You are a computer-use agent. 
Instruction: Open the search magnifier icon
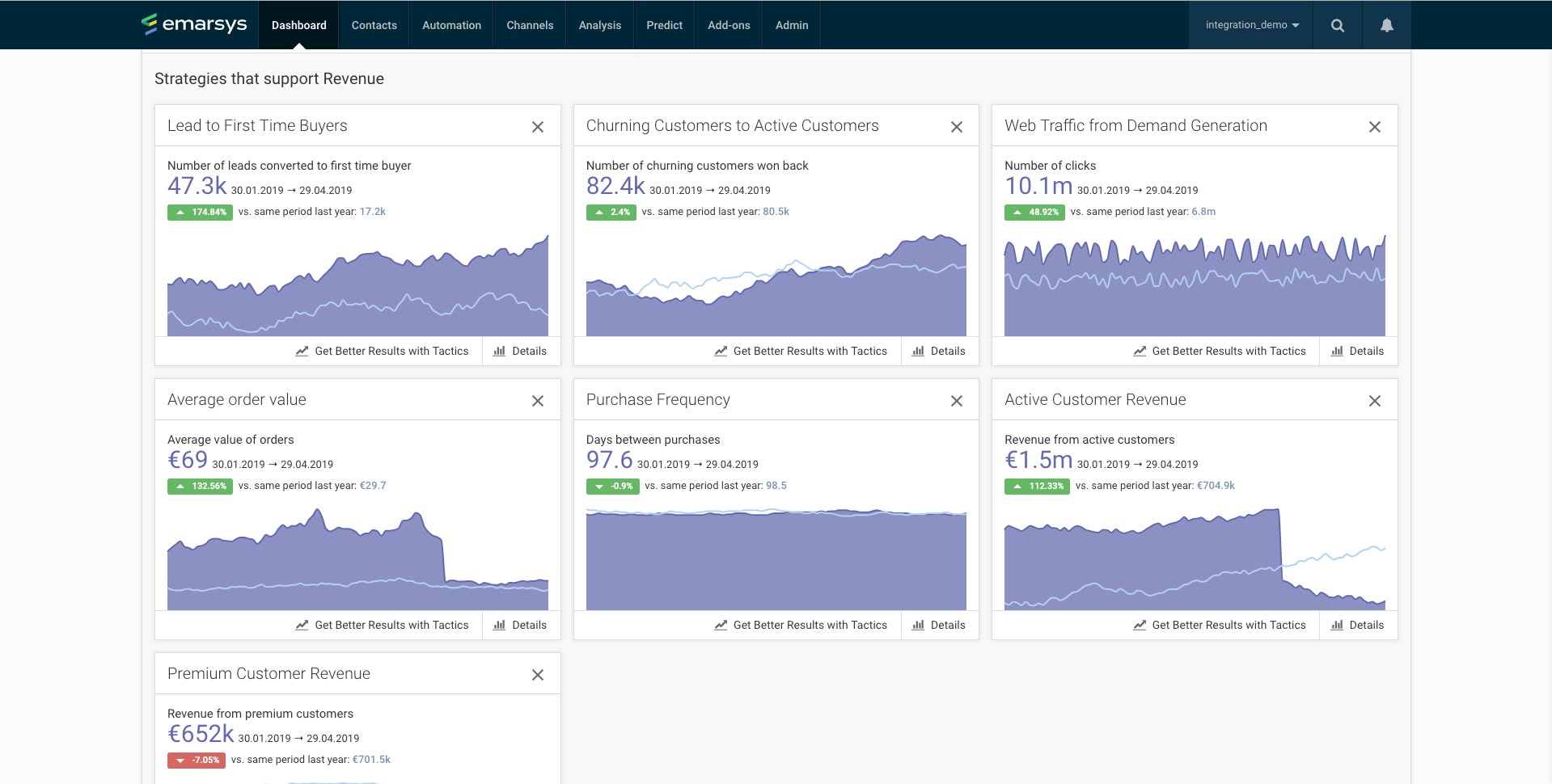(x=1338, y=25)
